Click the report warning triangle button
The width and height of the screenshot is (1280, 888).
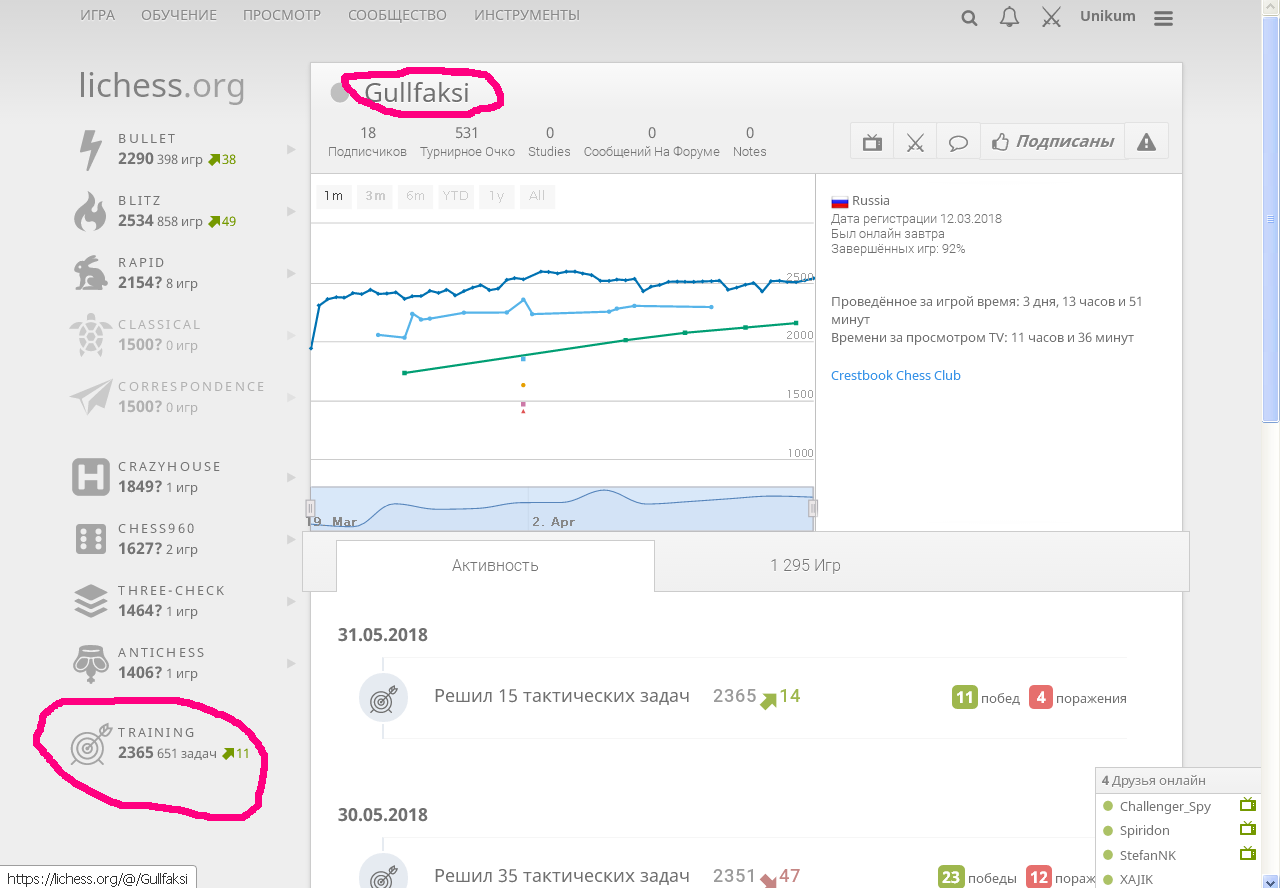pos(1146,142)
